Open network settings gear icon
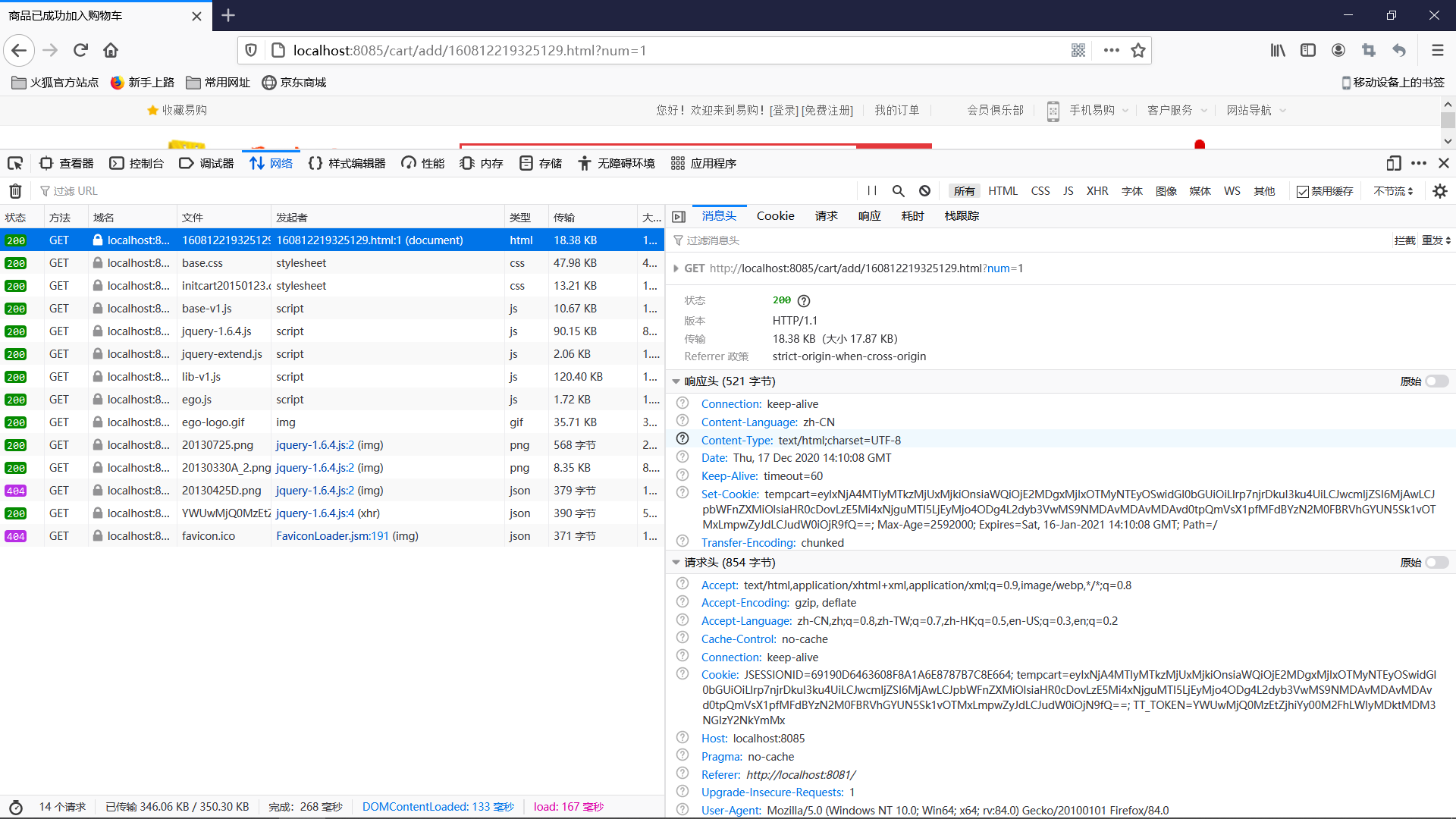 [1440, 191]
